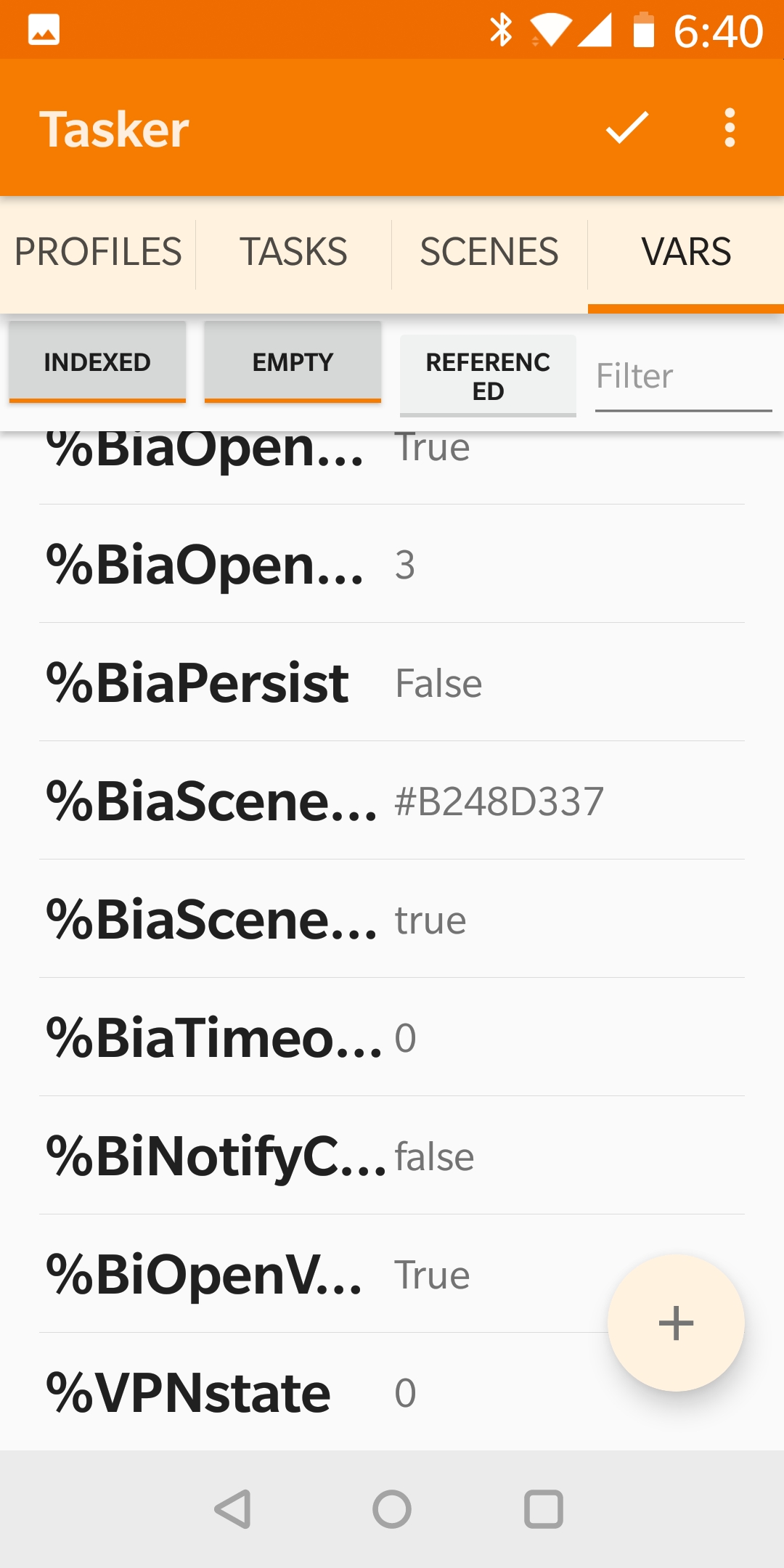Tap the Bluetooth status icon
Image resolution: width=784 pixels, height=1568 pixels.
tap(501, 30)
